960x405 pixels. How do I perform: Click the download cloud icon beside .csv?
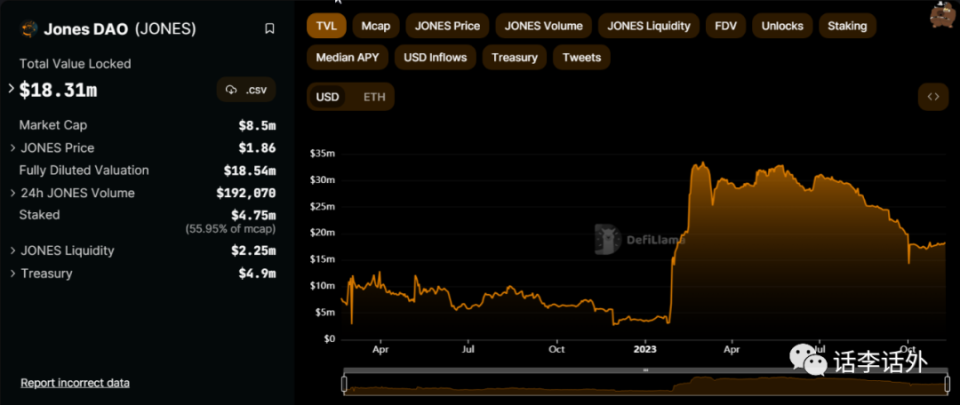coord(232,90)
